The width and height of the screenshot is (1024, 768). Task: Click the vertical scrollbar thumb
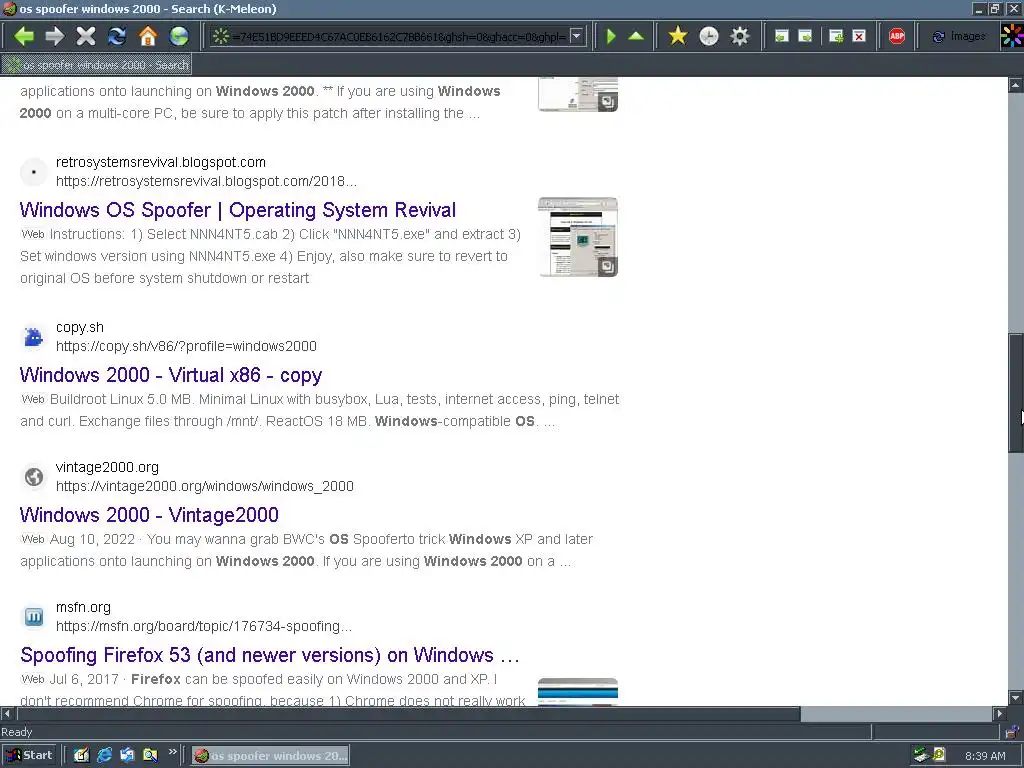1016,392
